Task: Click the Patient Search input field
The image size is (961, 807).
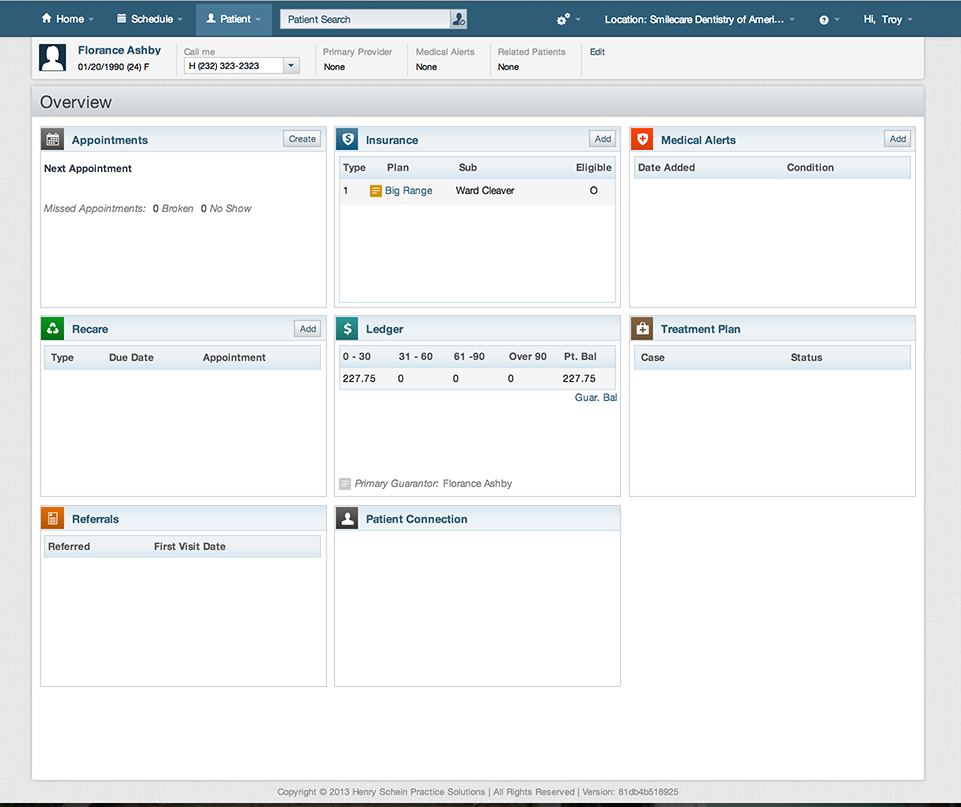Action: point(366,19)
